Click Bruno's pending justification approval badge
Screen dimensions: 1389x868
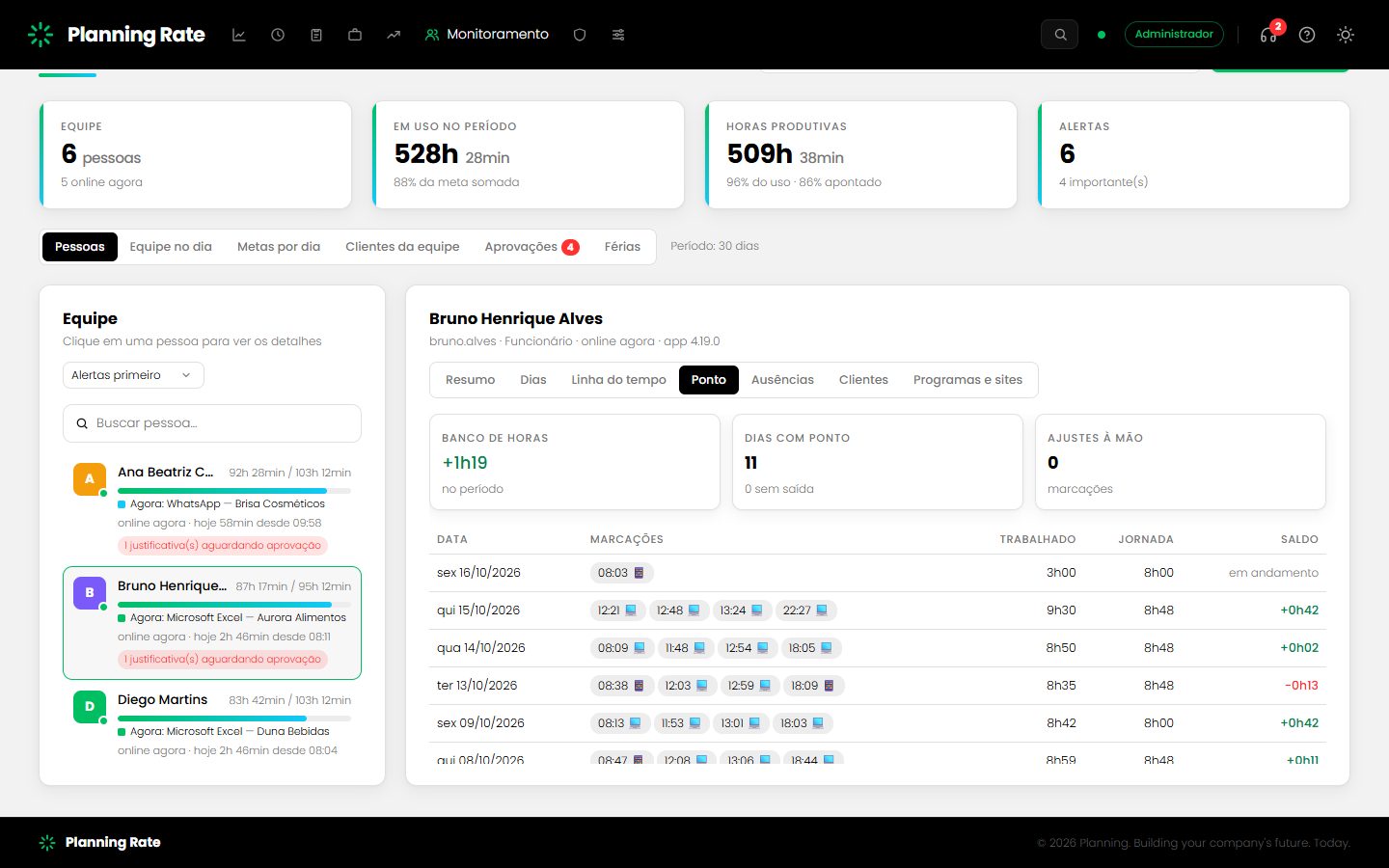point(223,660)
